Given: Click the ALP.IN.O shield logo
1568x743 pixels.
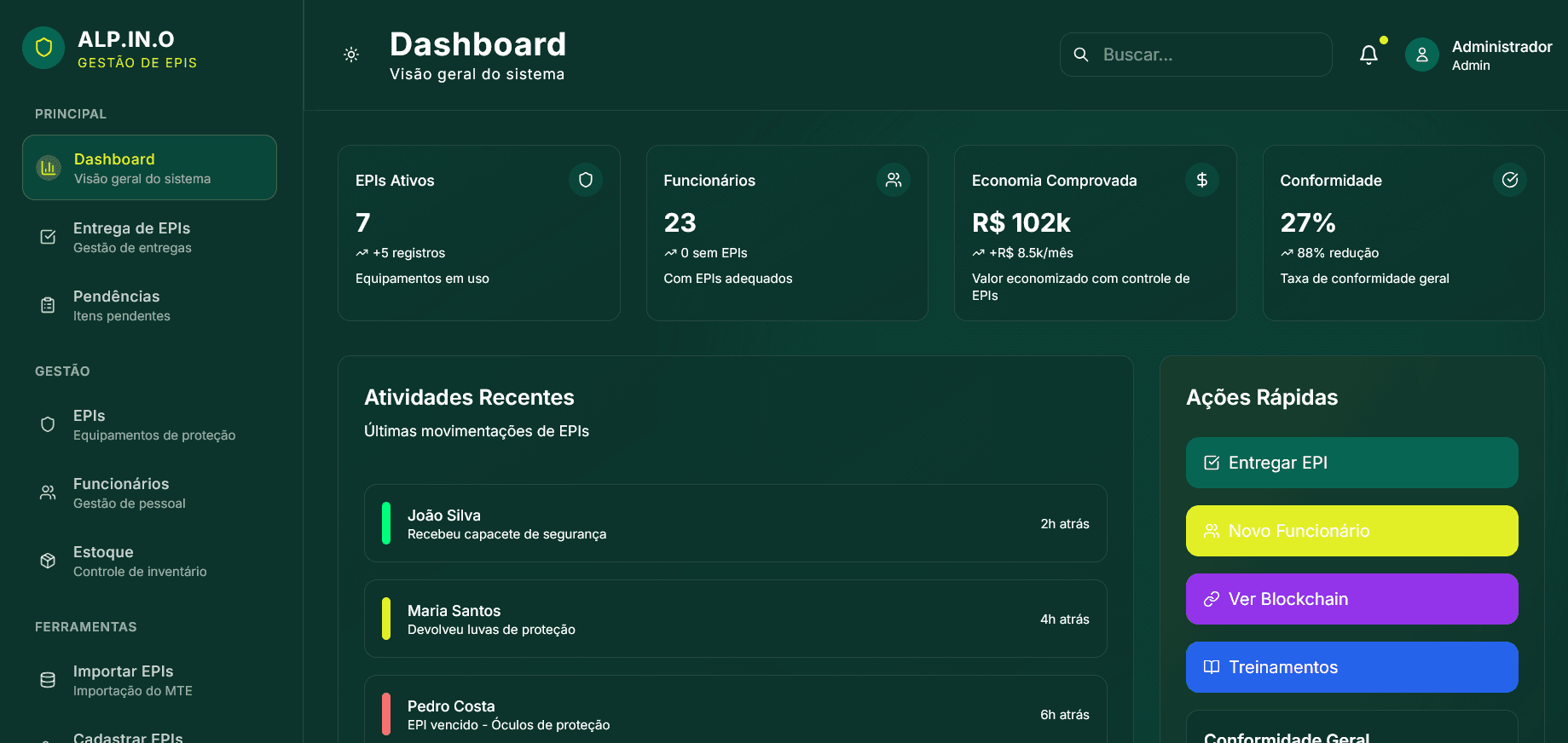Looking at the screenshot, I should 43,48.
